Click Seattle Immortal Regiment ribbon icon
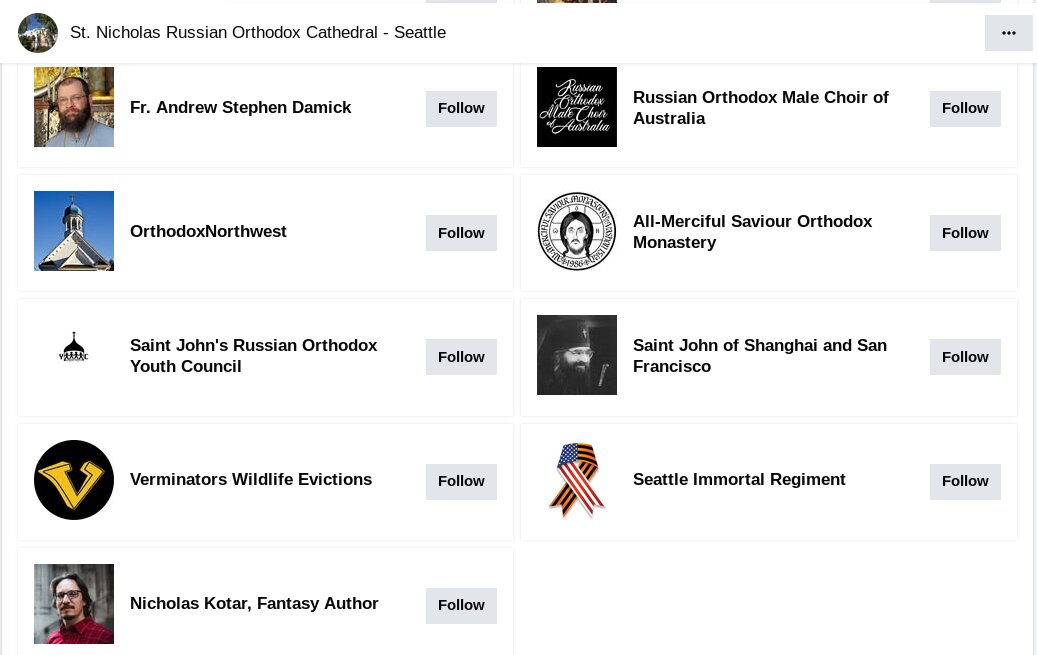The image size is (1037, 655). coord(577,480)
